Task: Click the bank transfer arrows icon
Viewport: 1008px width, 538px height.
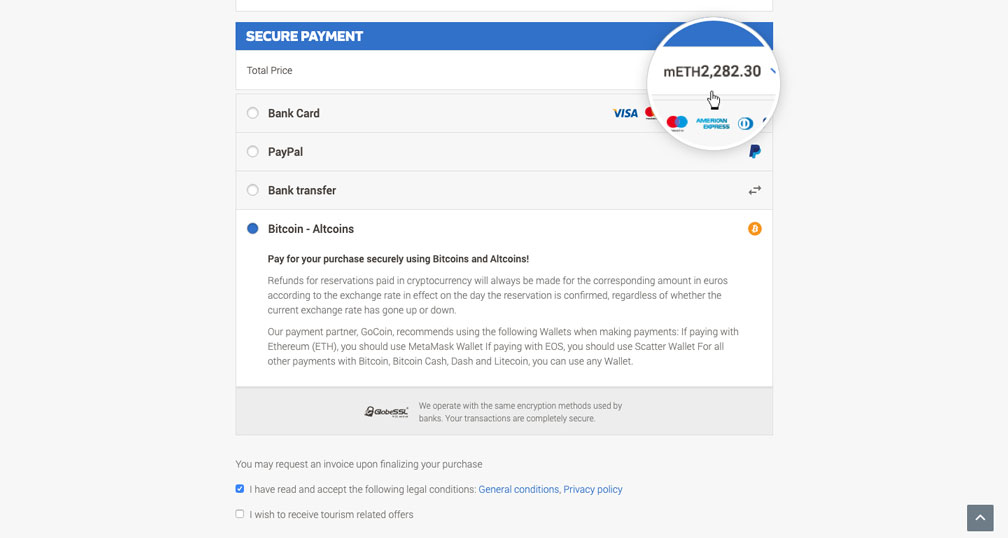Action: [x=754, y=190]
